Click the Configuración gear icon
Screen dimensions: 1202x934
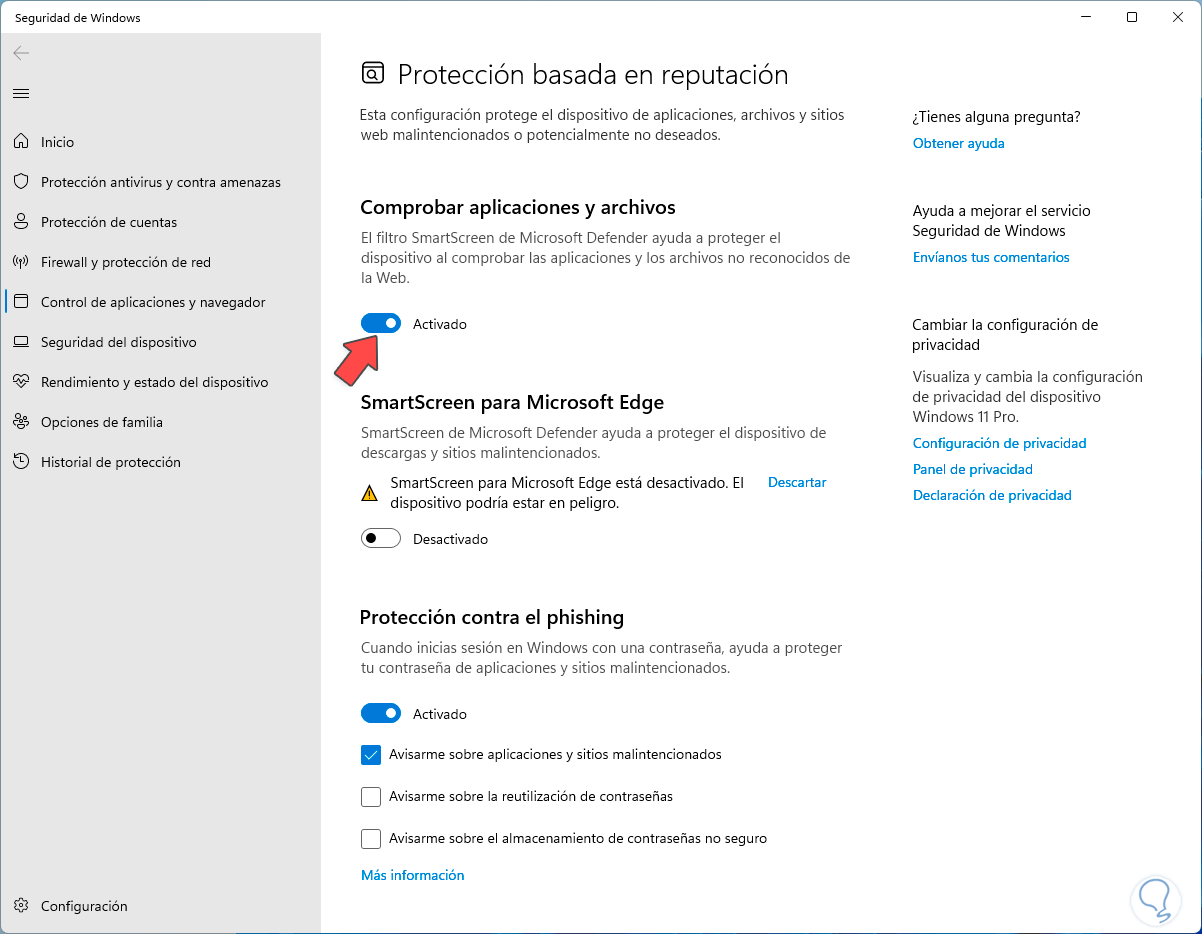21,906
